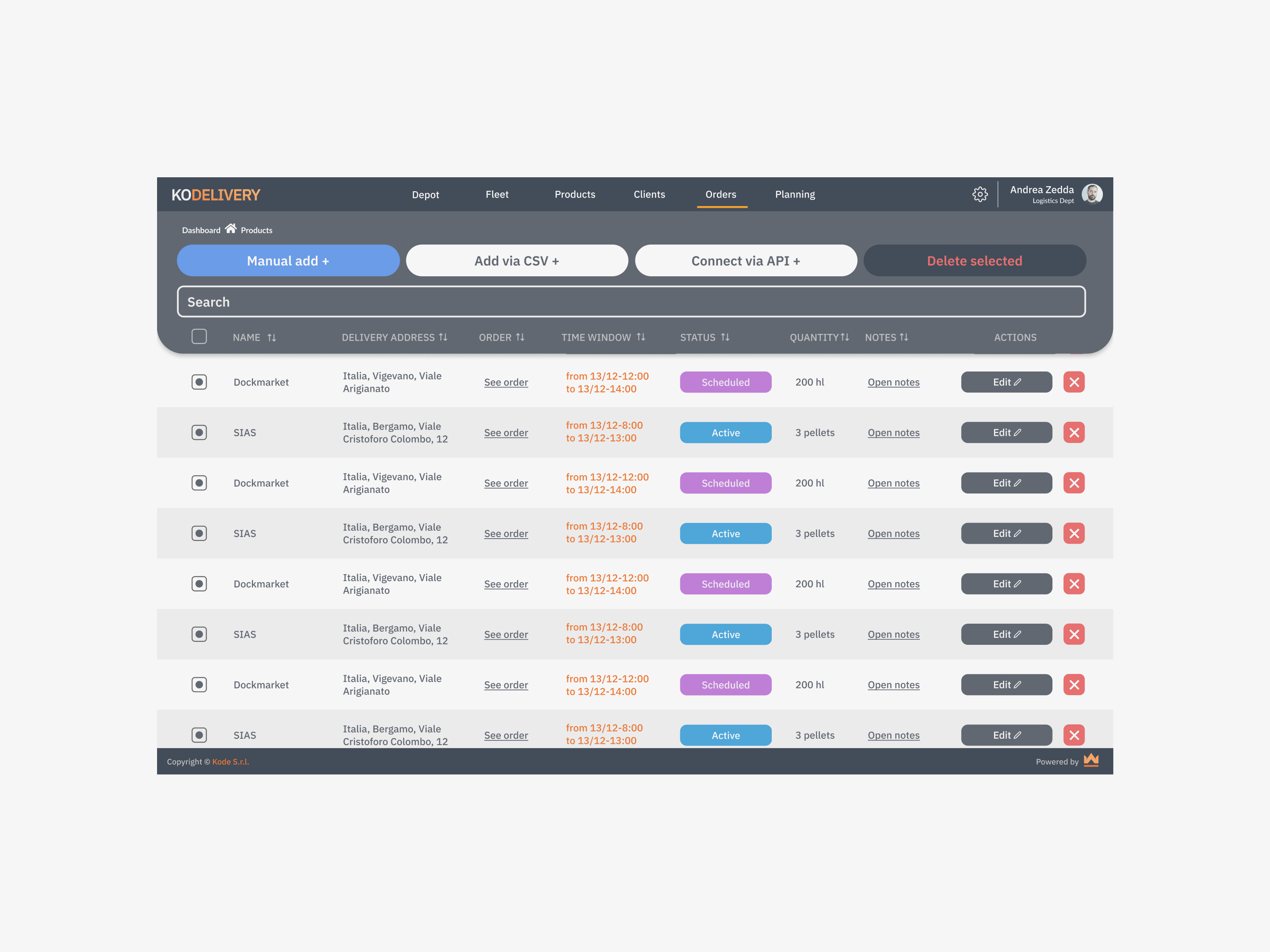This screenshot has height=952, width=1270.
Task: Sort by STATUS column arrows
Action: coord(725,337)
